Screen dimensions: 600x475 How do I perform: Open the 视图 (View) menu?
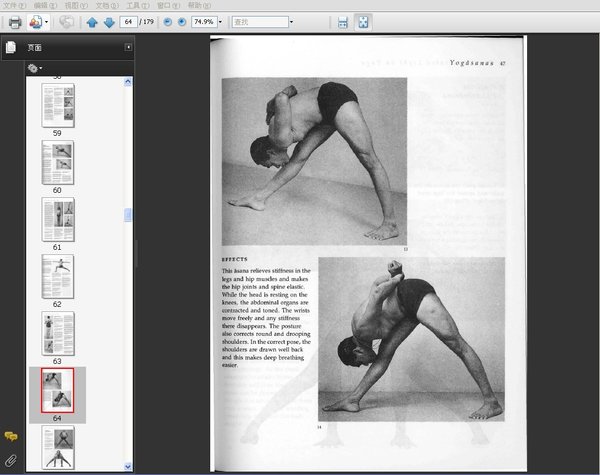(73, 5)
